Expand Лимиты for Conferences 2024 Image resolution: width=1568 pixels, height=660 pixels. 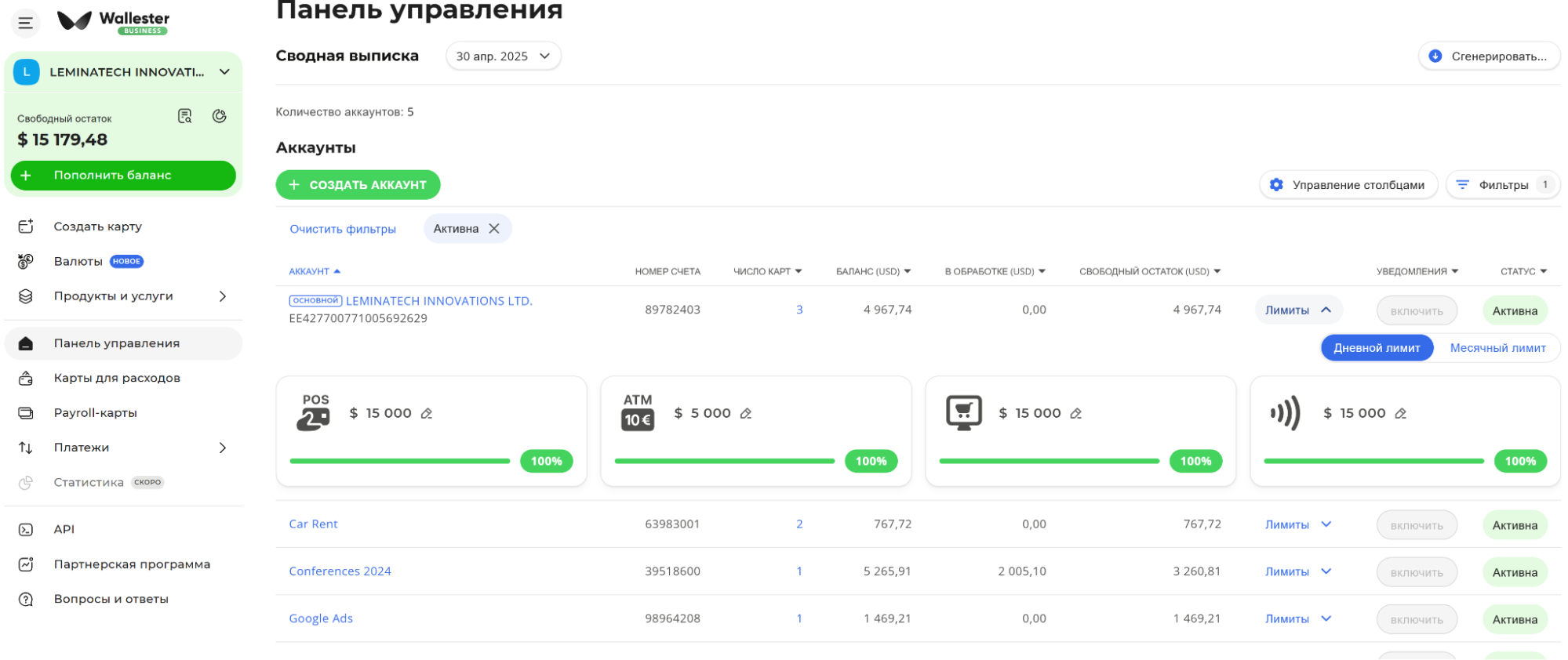1298,571
